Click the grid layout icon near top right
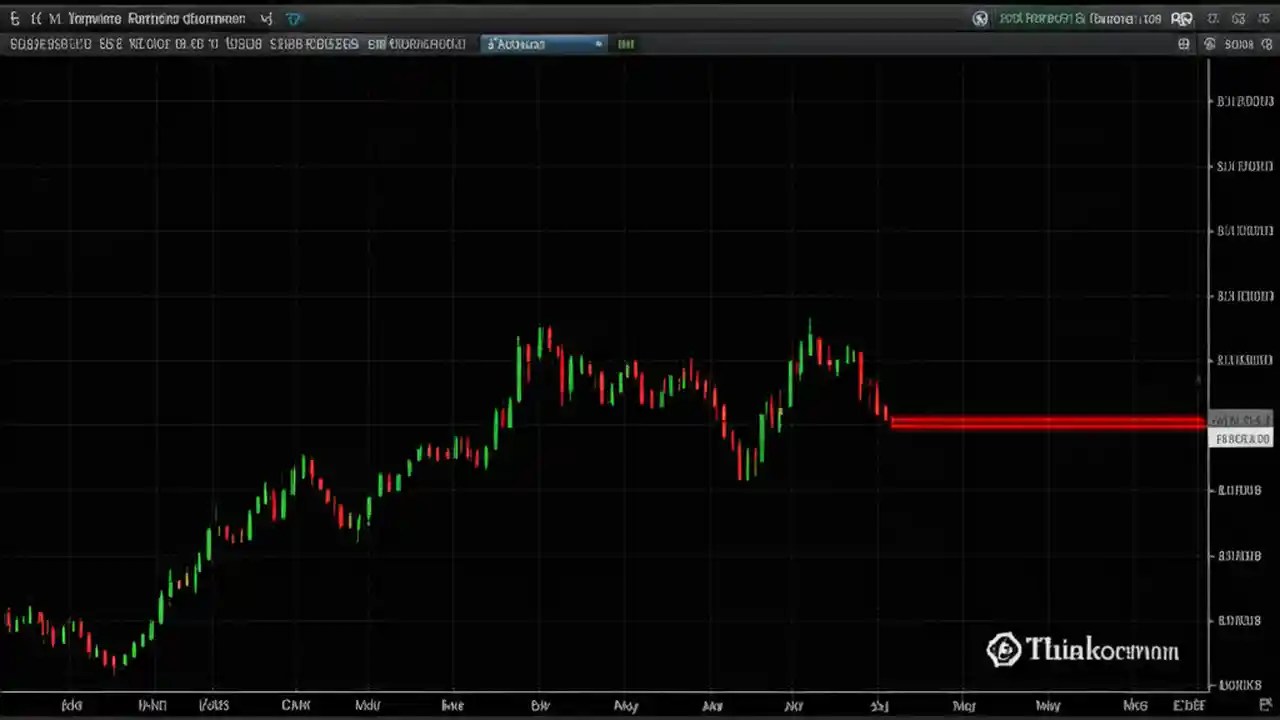 pyautogui.click(x=1183, y=43)
